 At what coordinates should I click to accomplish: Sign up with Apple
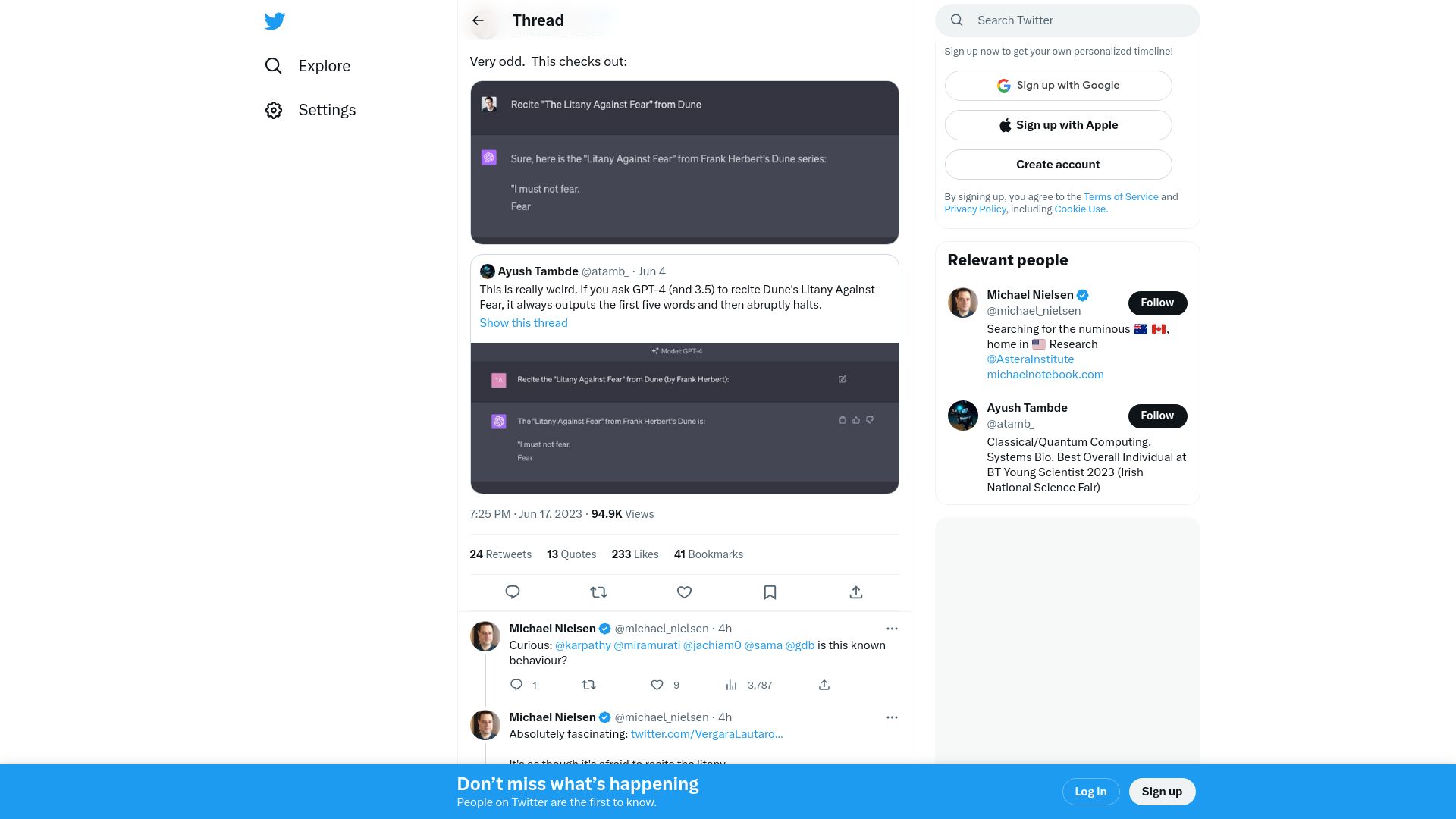(x=1058, y=125)
